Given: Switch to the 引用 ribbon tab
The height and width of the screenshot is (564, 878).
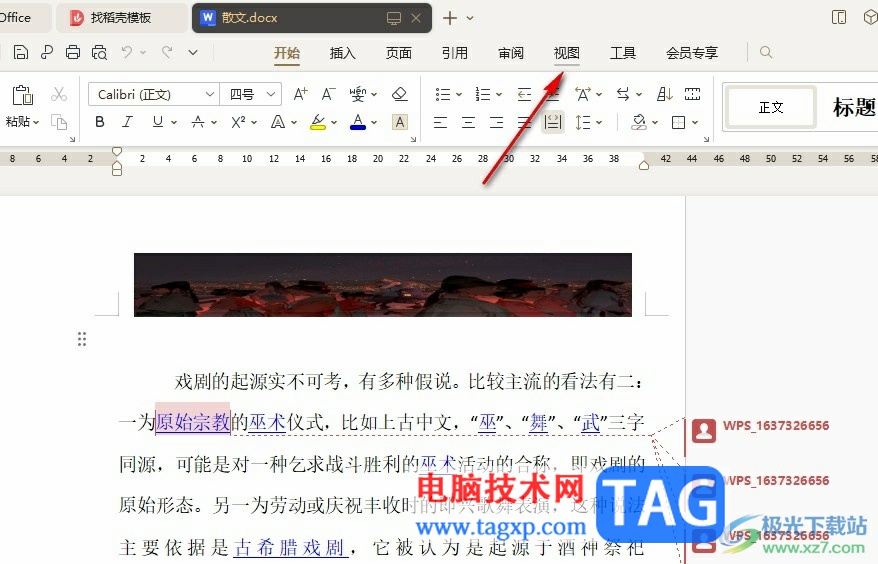Looking at the screenshot, I should [x=455, y=53].
